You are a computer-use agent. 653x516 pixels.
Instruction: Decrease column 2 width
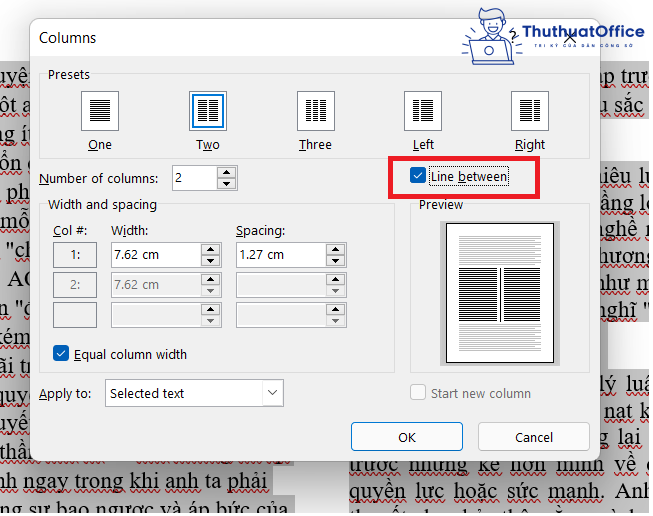(211, 291)
